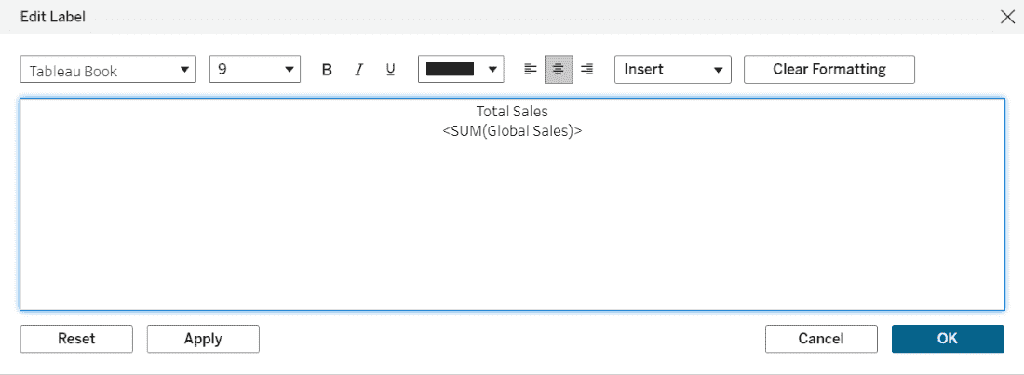Click the Reset button
This screenshot has height=375, width=1024.
(x=76, y=338)
